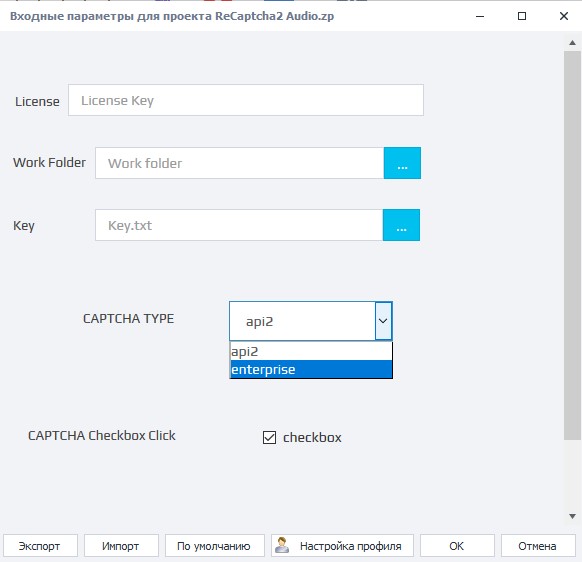Click the CAPTCHA TYPE combo box value
582x562 pixels.
pyautogui.click(x=302, y=321)
